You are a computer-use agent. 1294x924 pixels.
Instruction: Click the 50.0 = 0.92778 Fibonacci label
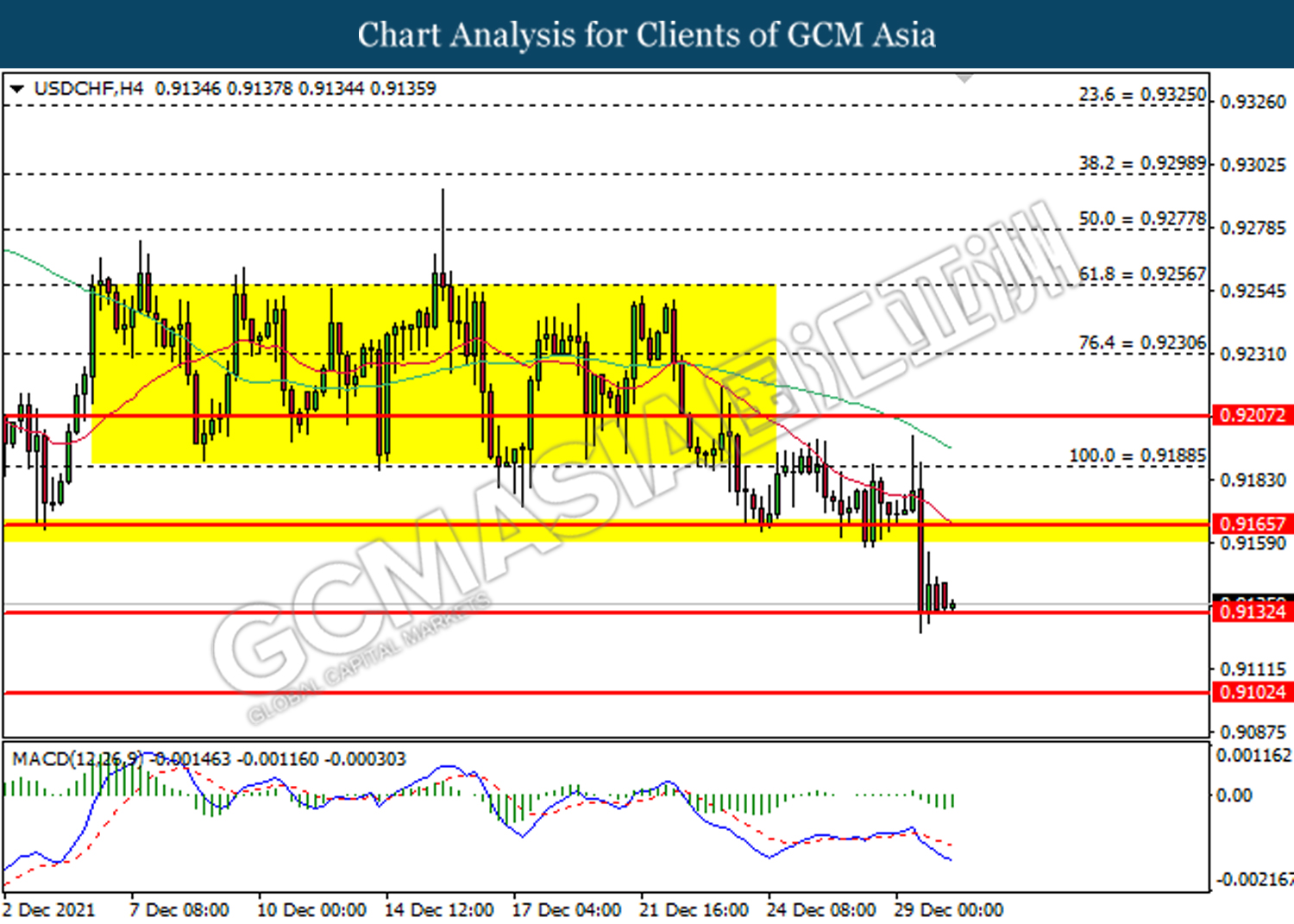[1142, 218]
